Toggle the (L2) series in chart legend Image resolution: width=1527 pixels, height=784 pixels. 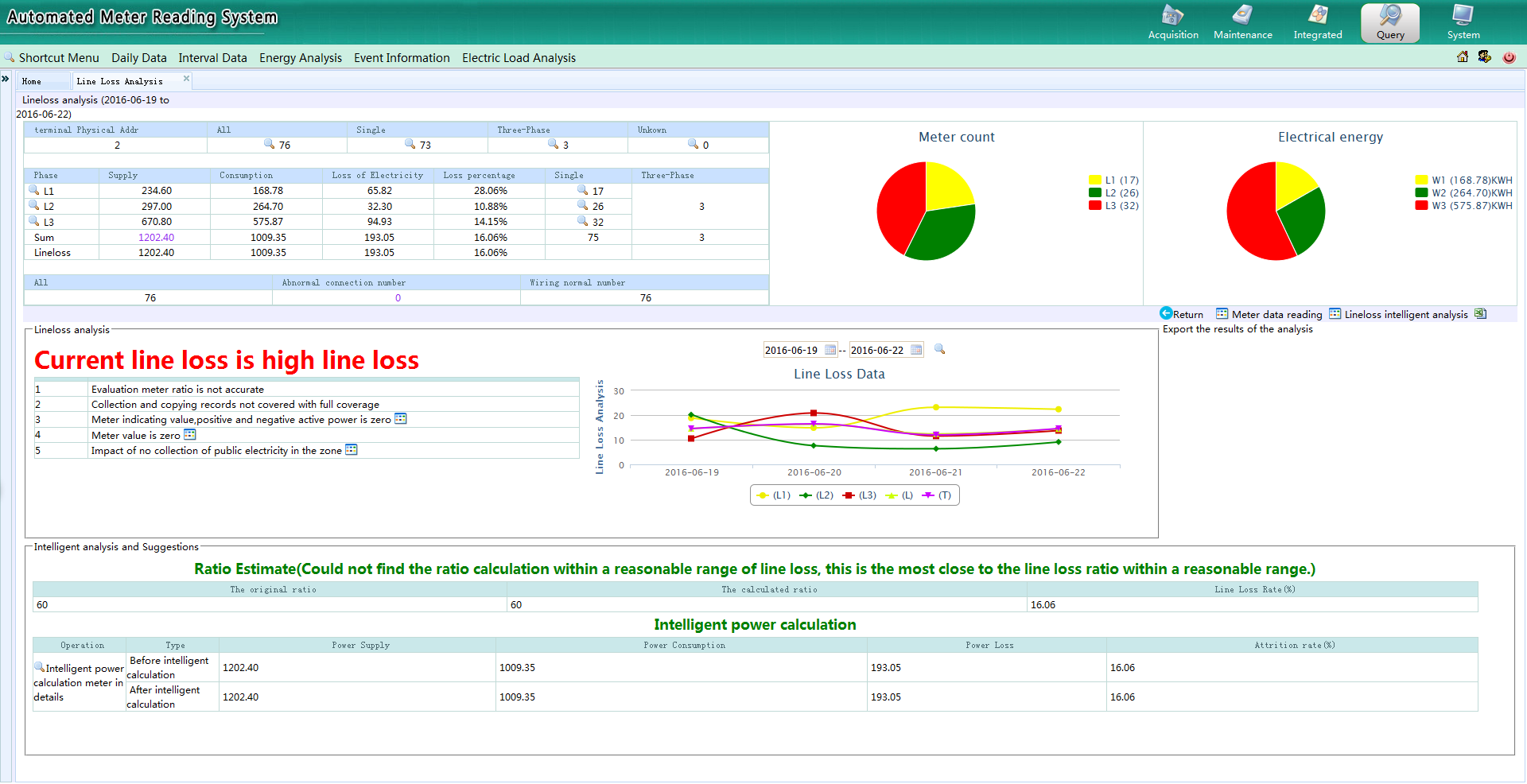(817, 495)
